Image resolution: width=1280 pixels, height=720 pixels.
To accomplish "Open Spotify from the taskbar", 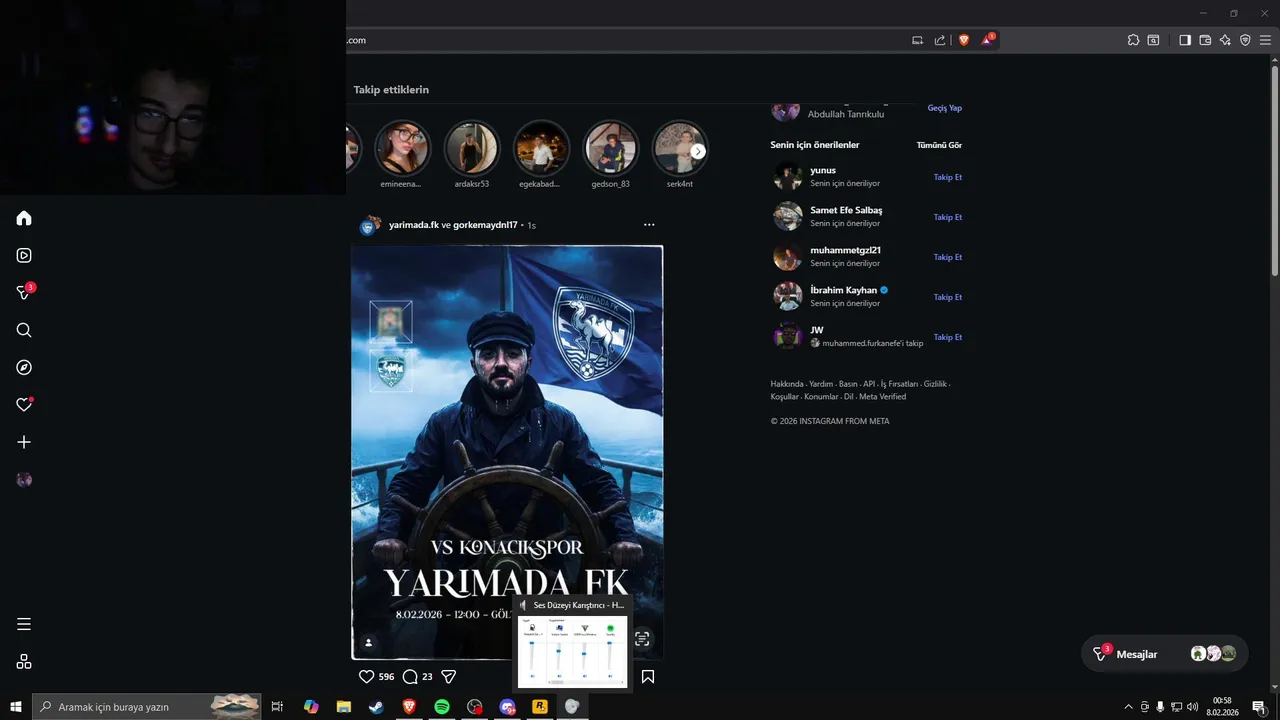I will (x=442, y=707).
